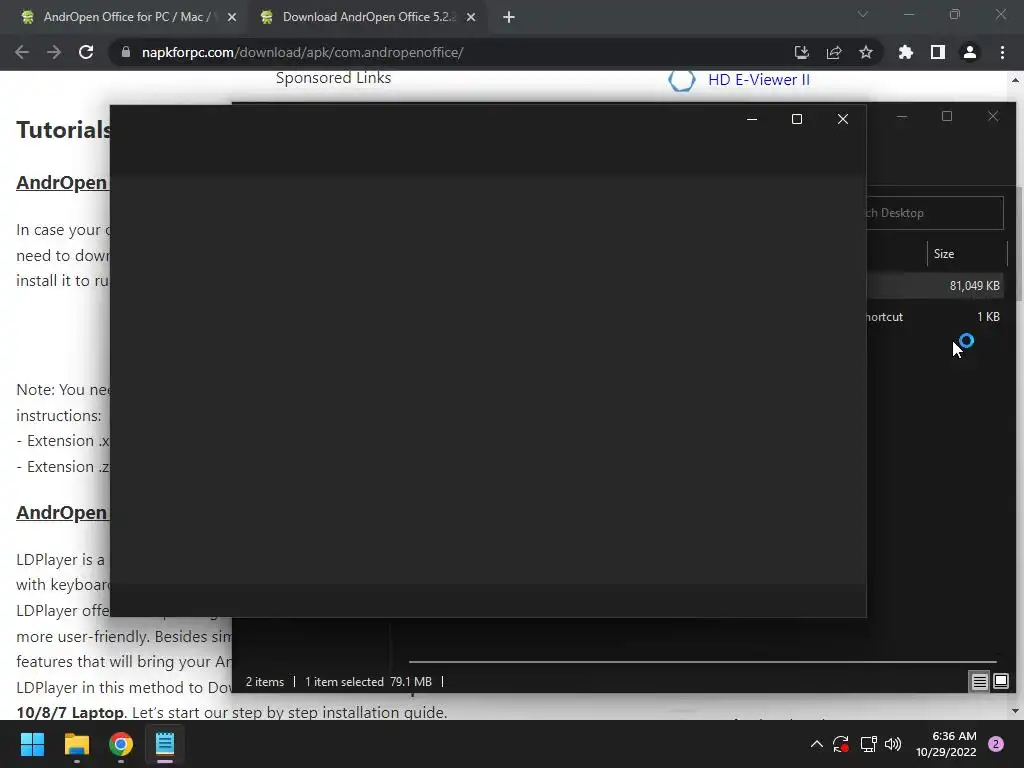Image resolution: width=1024 pixels, height=768 pixels.
Task: Open Chrome three-dot menu
Action: 1002,52
